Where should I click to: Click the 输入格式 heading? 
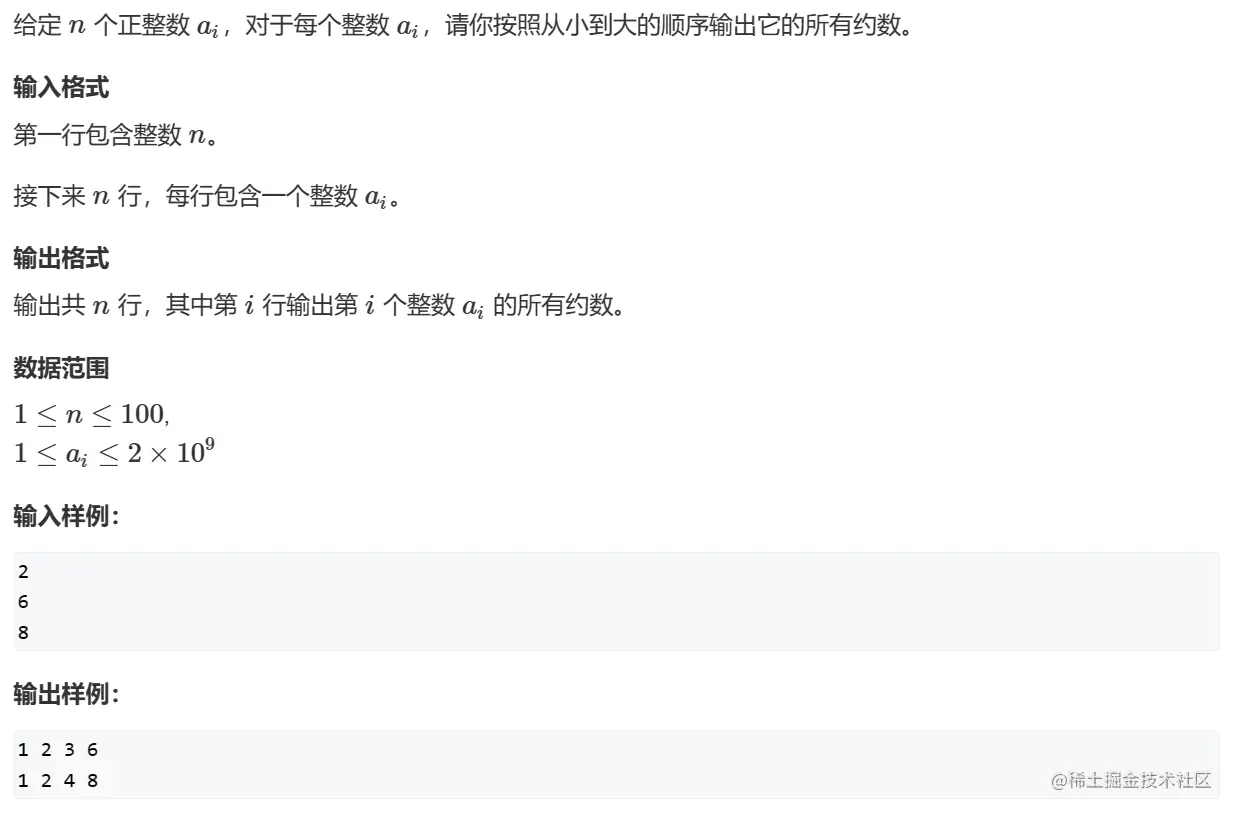pos(61,88)
